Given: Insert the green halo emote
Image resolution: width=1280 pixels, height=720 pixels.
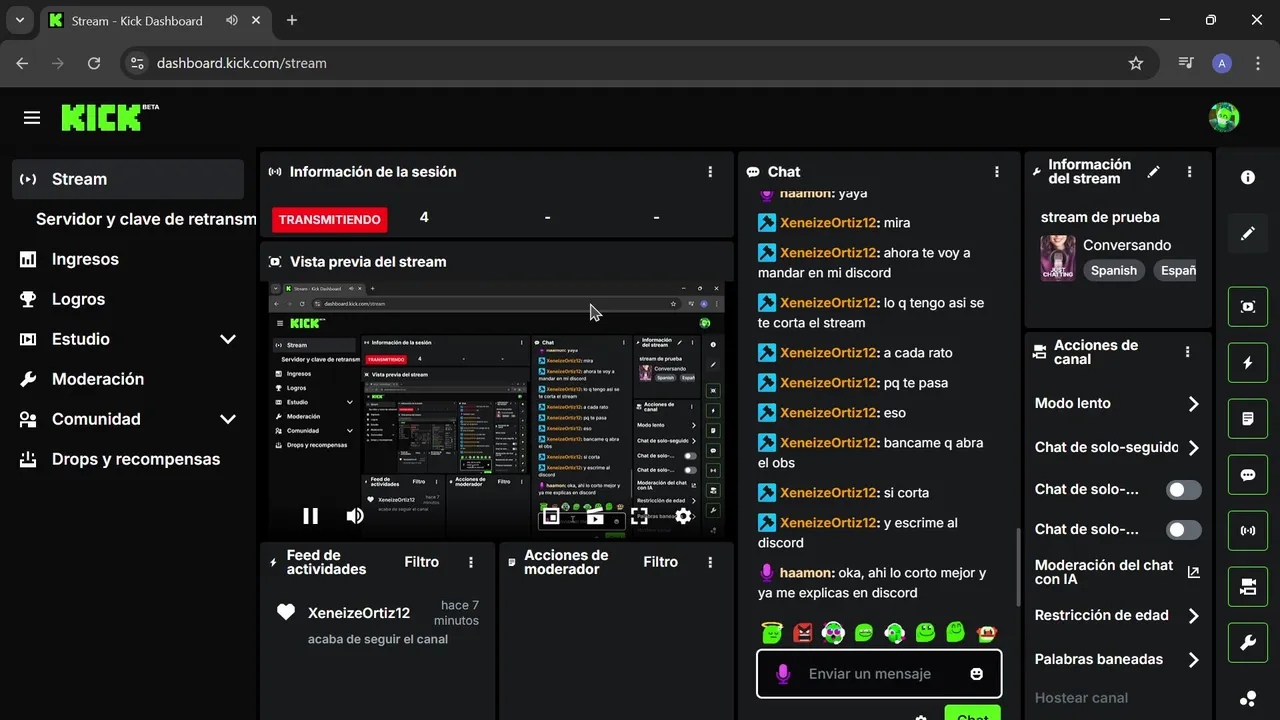Looking at the screenshot, I should (772, 632).
